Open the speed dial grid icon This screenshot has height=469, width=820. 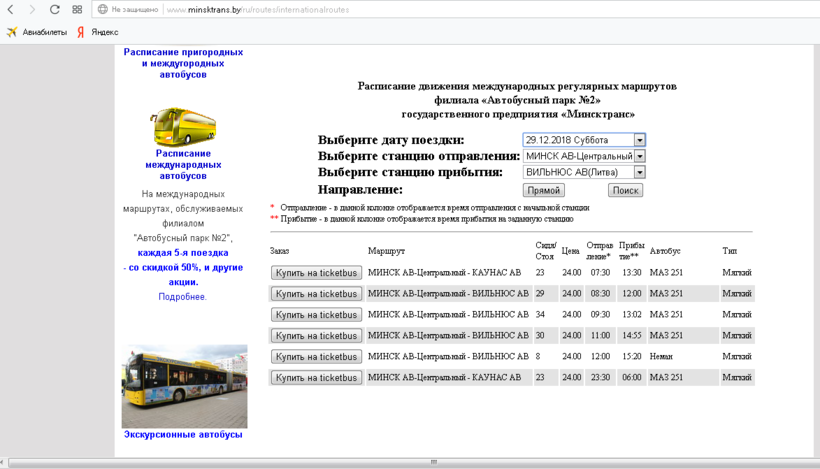tap(77, 9)
